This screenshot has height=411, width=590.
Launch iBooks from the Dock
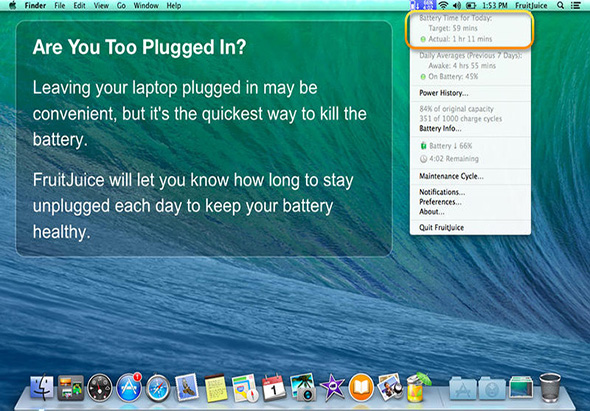tap(361, 388)
